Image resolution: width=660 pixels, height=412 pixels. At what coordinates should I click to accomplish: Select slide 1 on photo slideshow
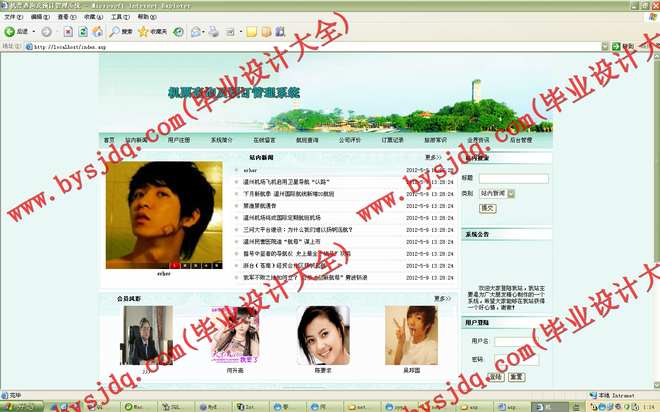174,265
